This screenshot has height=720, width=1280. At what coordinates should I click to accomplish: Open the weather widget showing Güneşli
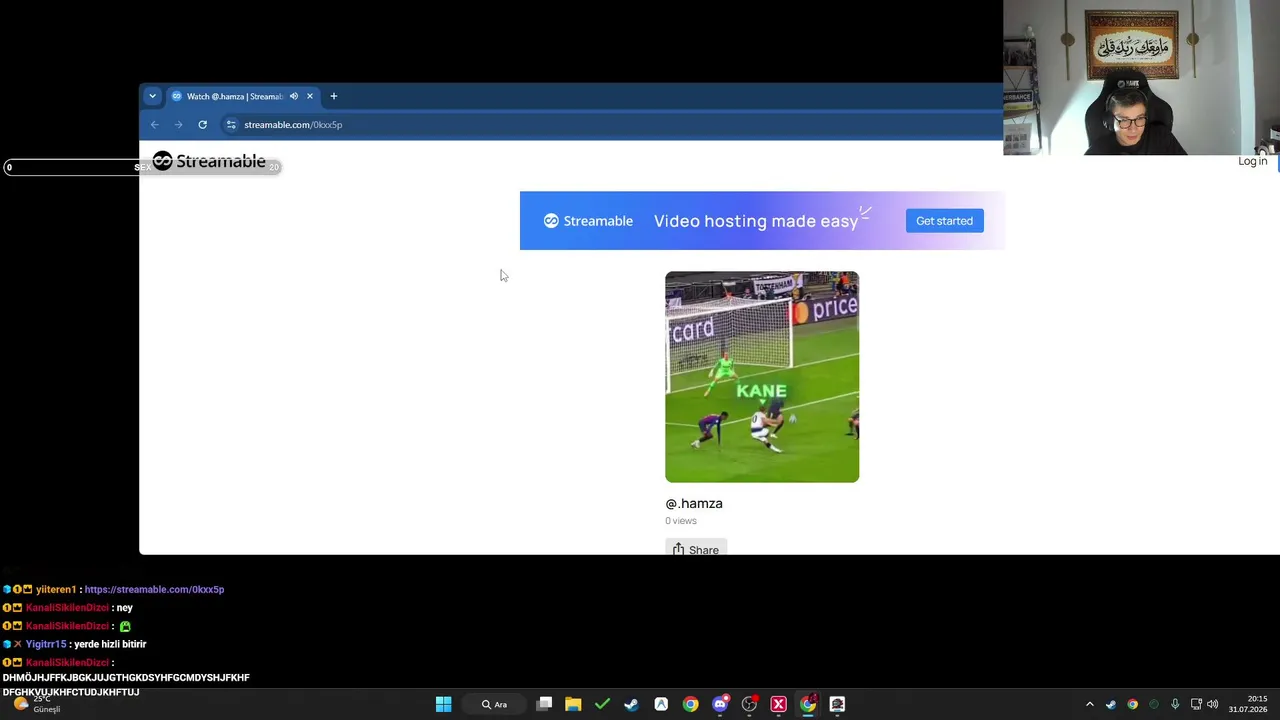38,704
